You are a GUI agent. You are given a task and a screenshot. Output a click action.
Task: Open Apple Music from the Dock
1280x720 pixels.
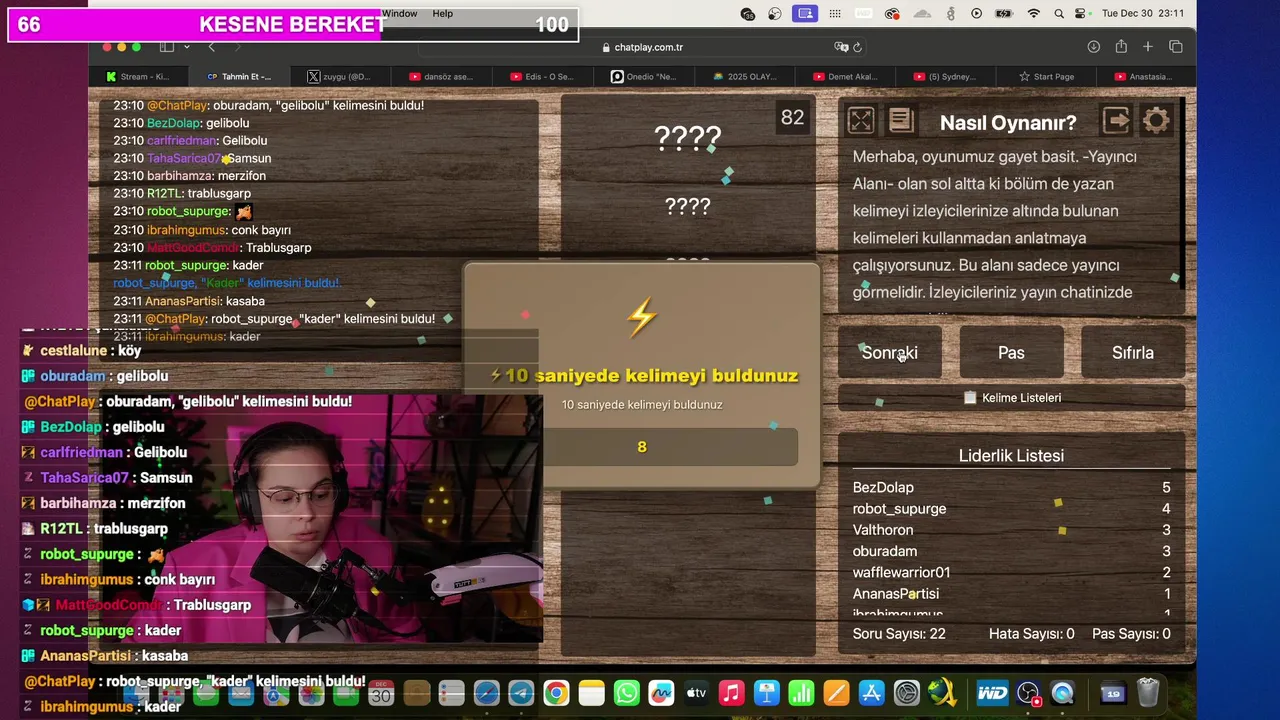731,693
